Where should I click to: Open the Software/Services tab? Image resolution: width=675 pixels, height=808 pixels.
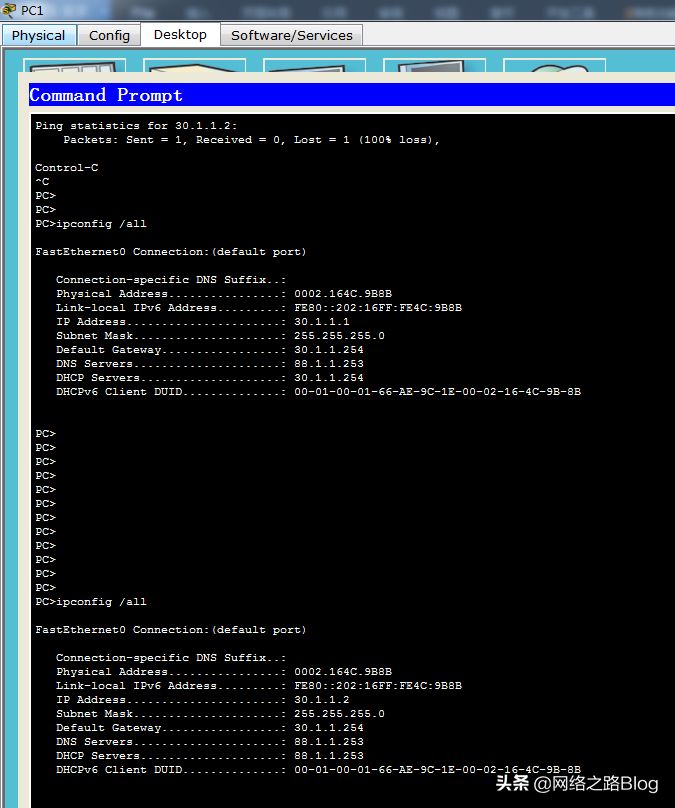pyautogui.click(x=292, y=35)
